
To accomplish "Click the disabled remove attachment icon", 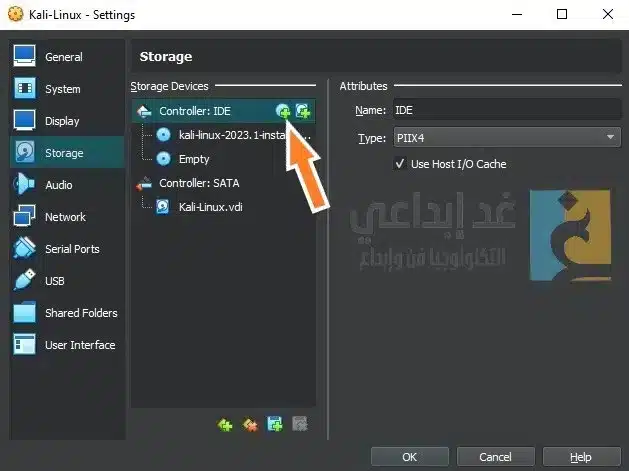I will tap(300, 424).
